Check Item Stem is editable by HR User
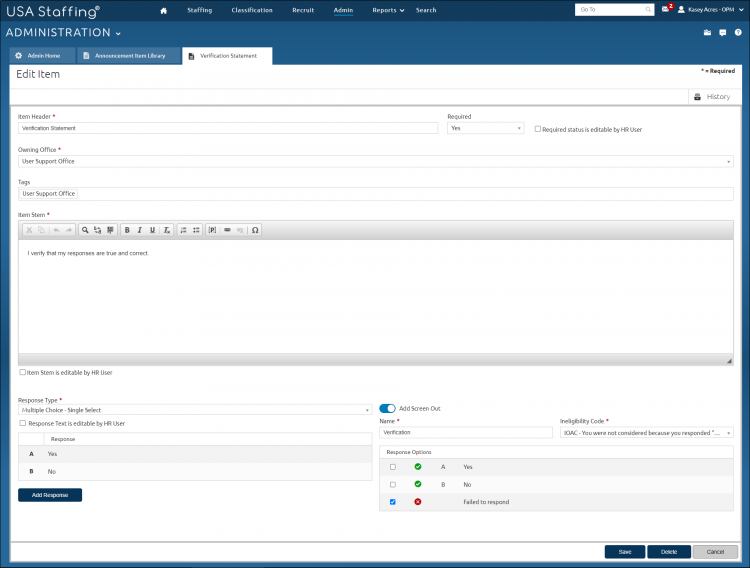 pyautogui.click(x=22, y=372)
